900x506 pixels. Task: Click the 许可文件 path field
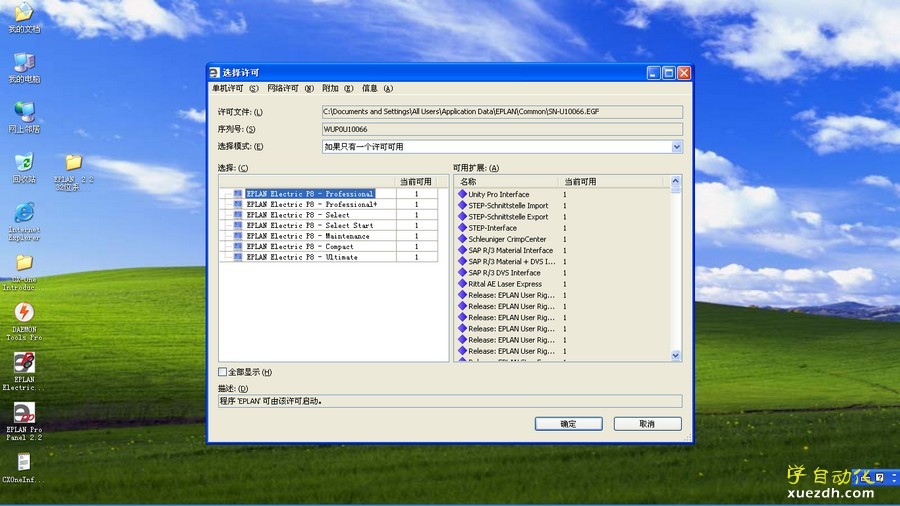(x=502, y=112)
